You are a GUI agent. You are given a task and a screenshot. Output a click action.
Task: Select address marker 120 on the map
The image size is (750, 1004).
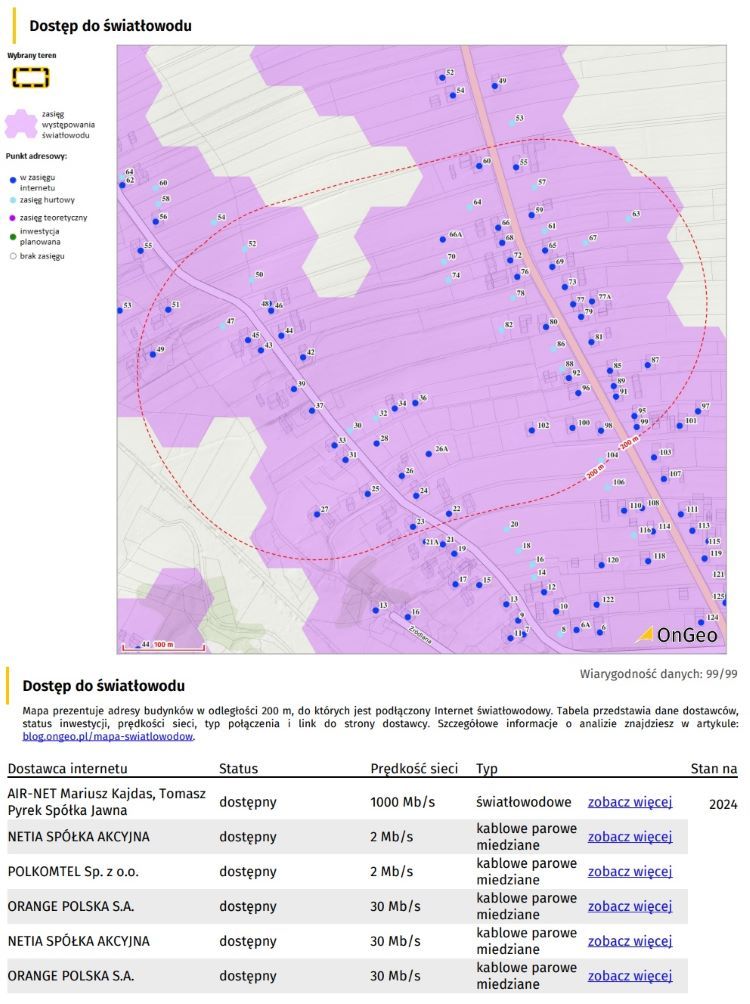coord(601,565)
